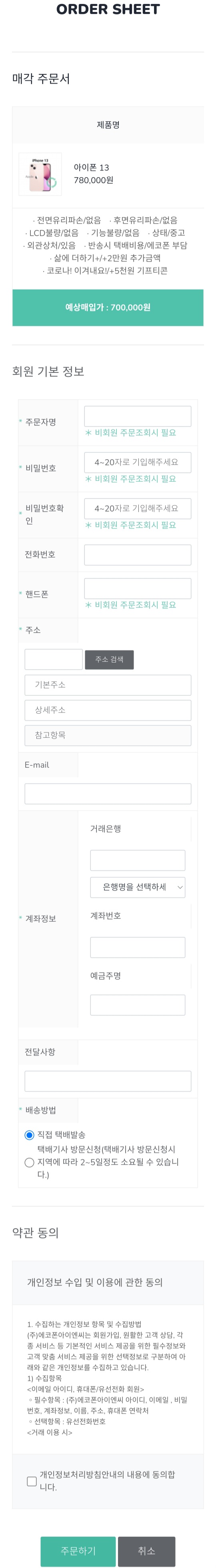This screenshot has width=216, height=1568.
Task: Click the 주문자명 name input field
Action: click(x=138, y=417)
